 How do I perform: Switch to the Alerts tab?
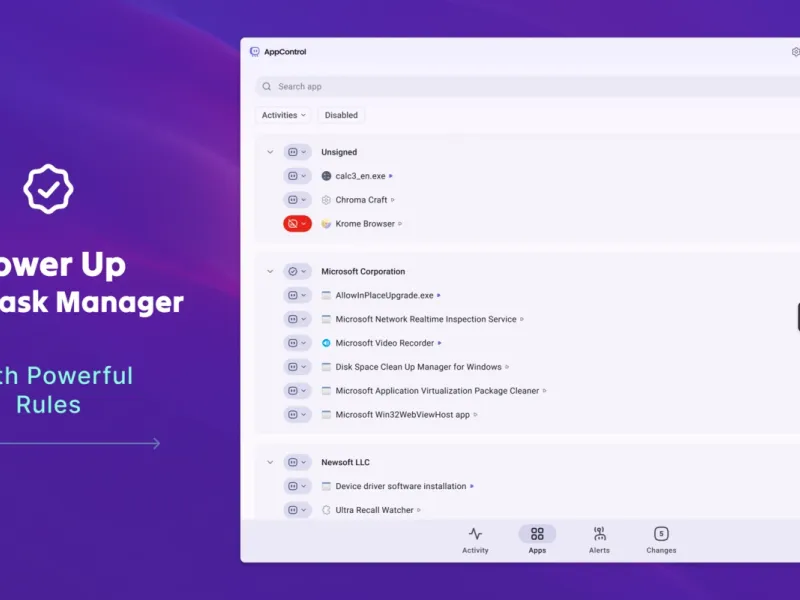click(599, 540)
